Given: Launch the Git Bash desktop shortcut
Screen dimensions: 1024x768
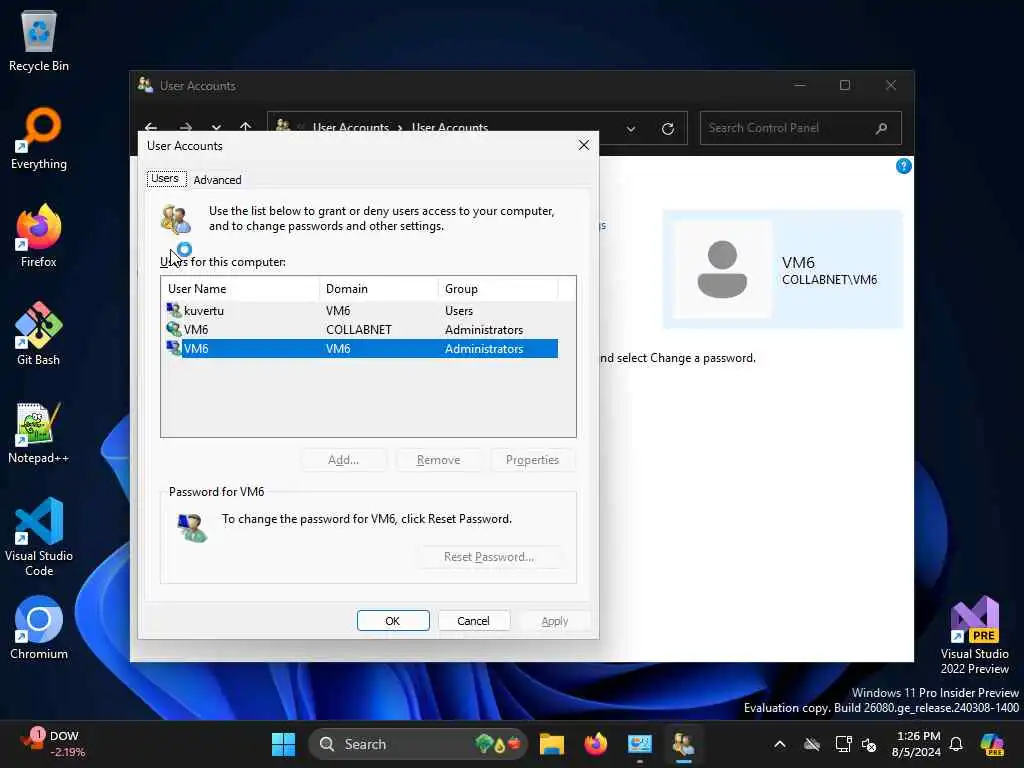Looking at the screenshot, I should click(x=39, y=334).
